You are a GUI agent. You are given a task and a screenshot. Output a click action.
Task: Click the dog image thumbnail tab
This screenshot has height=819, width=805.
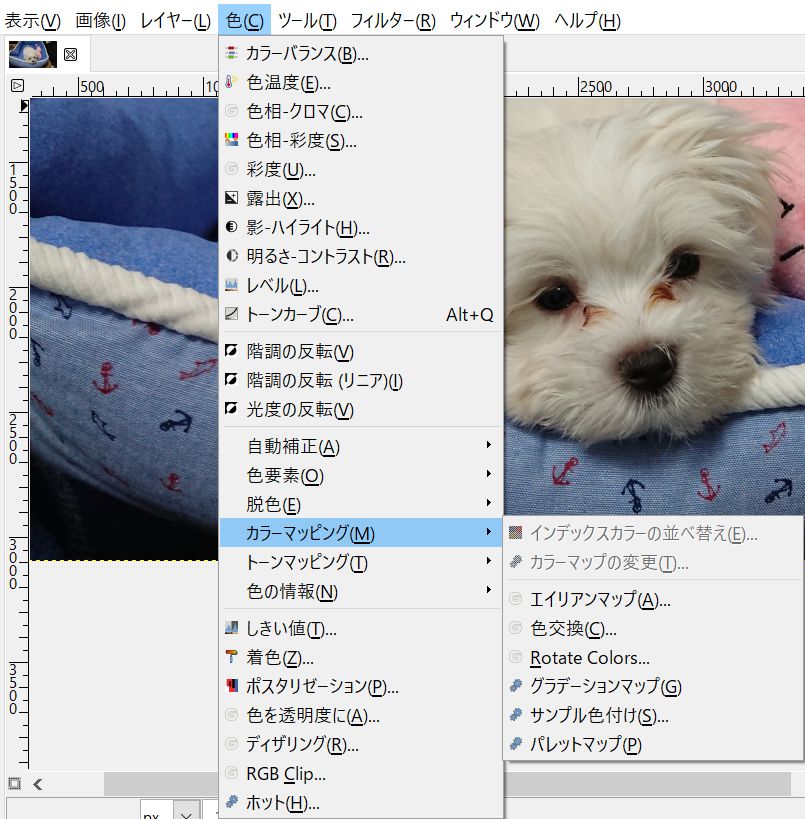[33, 54]
